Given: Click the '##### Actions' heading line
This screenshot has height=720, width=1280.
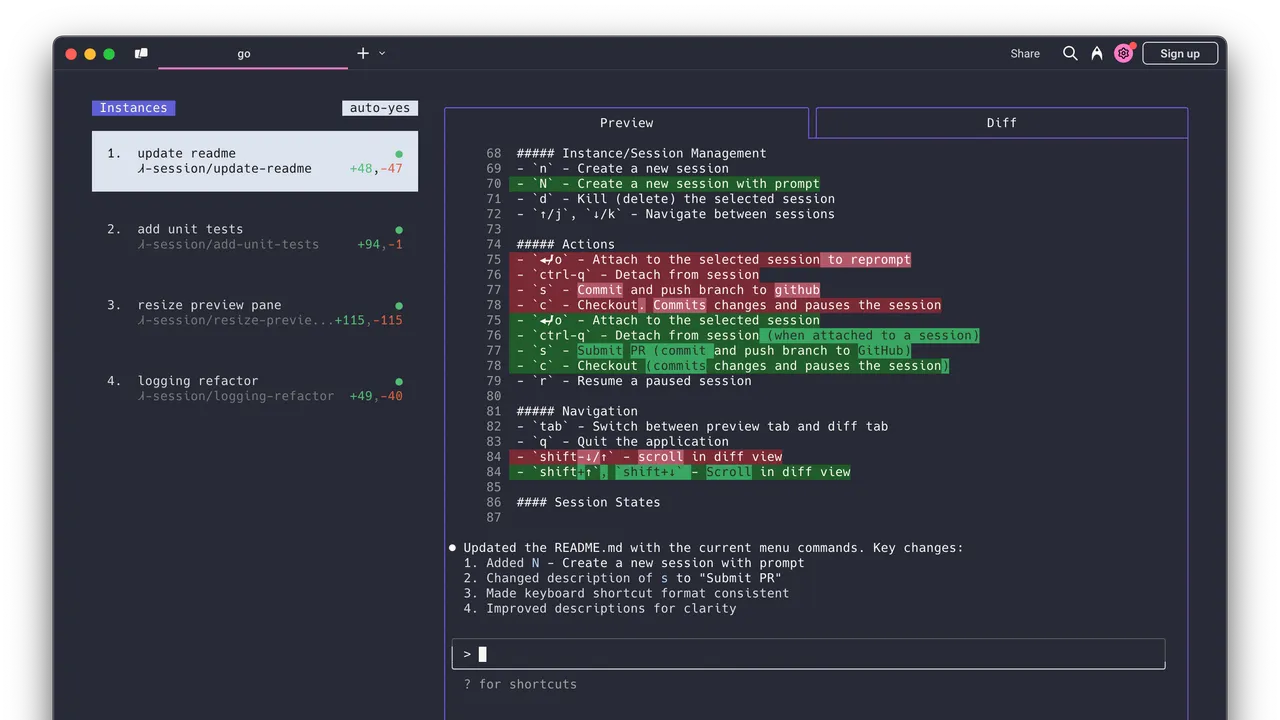Looking at the screenshot, I should tap(565, 245).
